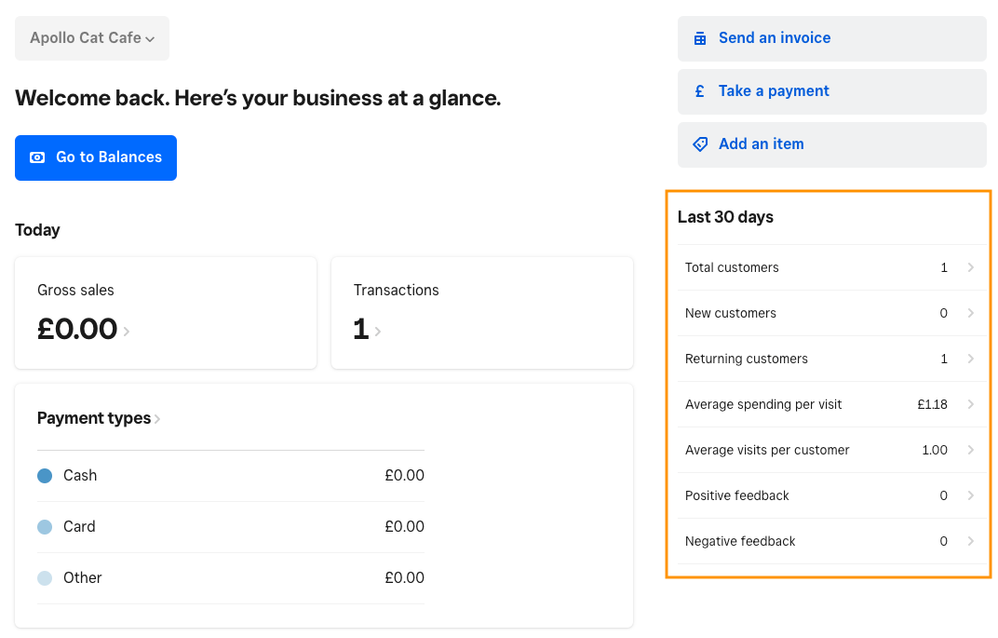
Task: Choose Add an item
Action: (x=832, y=144)
